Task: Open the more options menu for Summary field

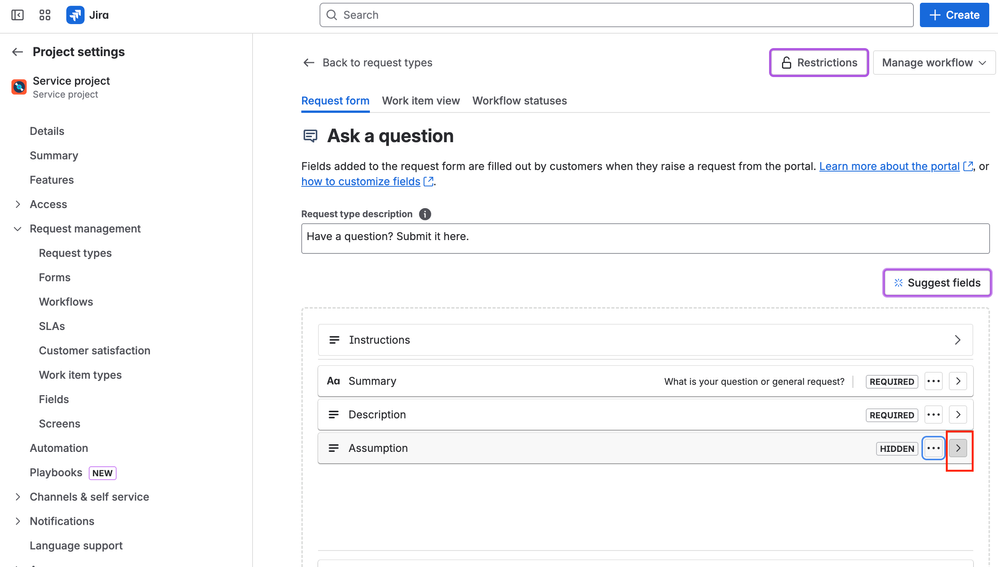Action: pyautogui.click(x=933, y=381)
